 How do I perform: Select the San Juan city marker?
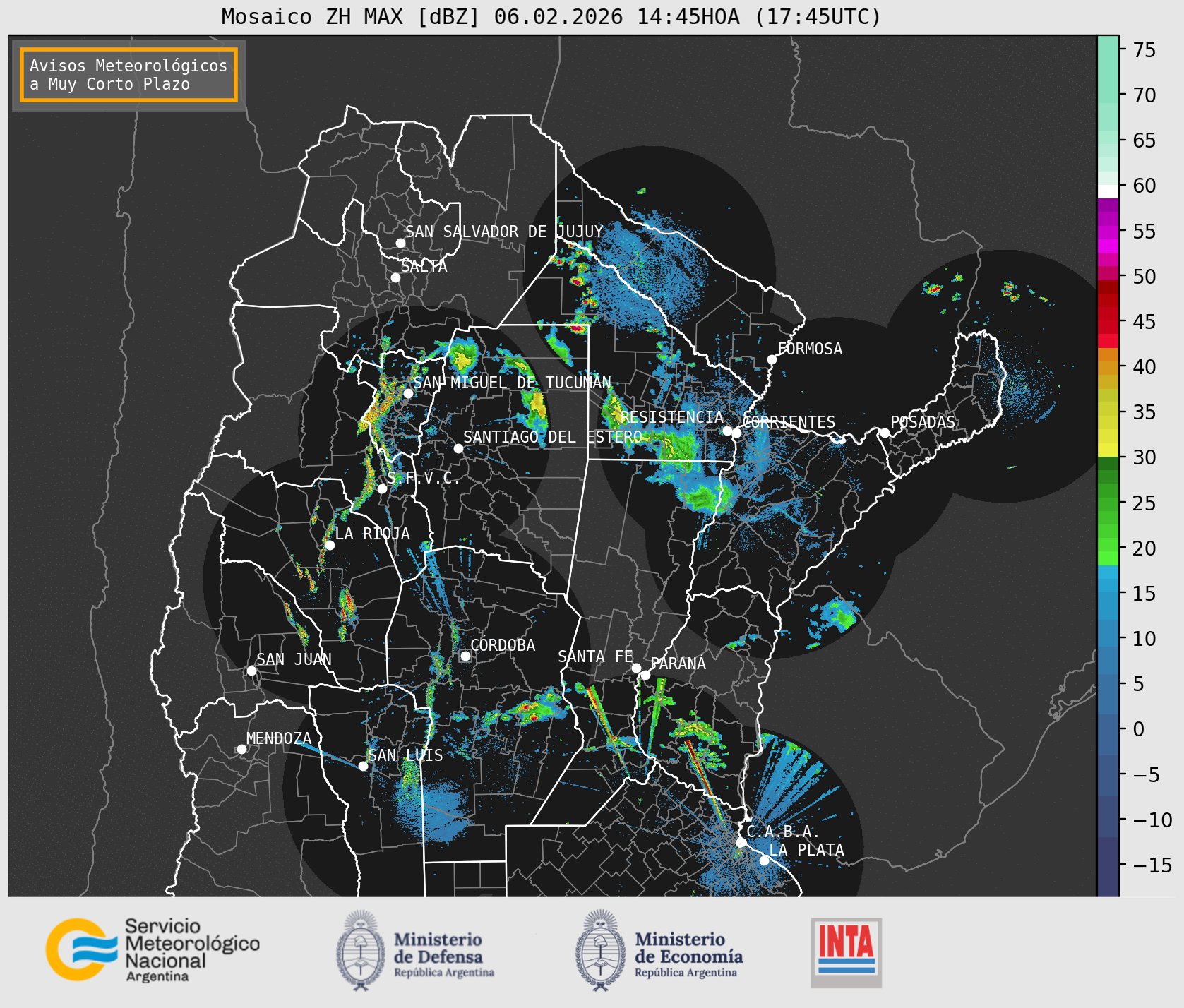point(251,671)
